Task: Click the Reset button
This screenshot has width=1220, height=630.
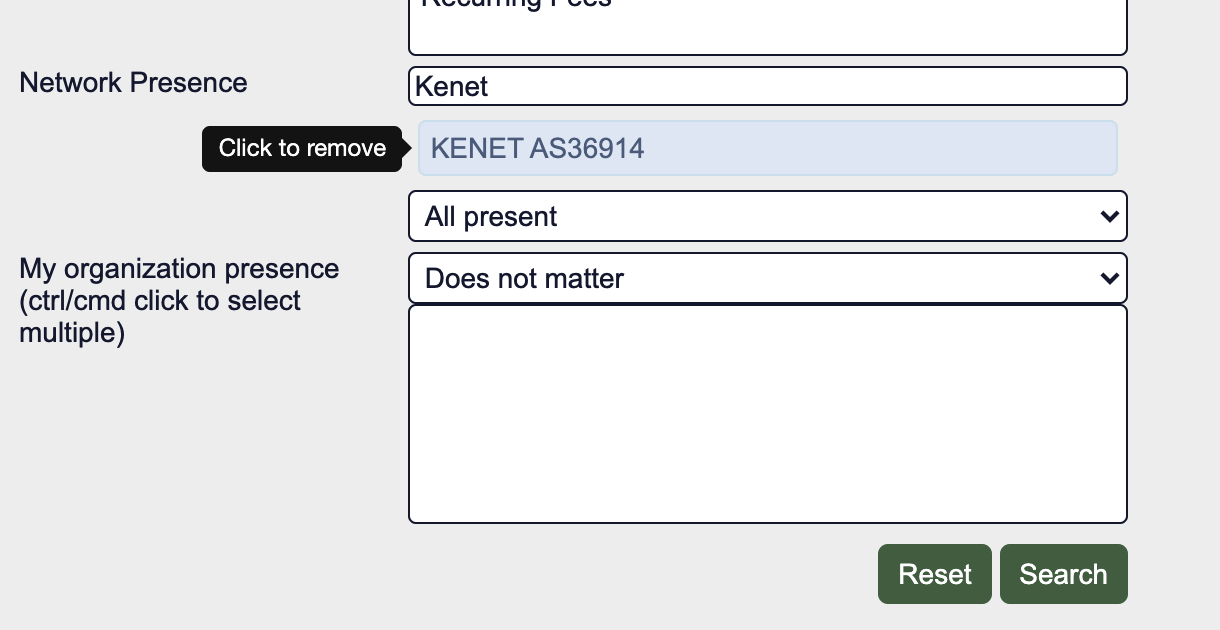Action: coord(934,574)
